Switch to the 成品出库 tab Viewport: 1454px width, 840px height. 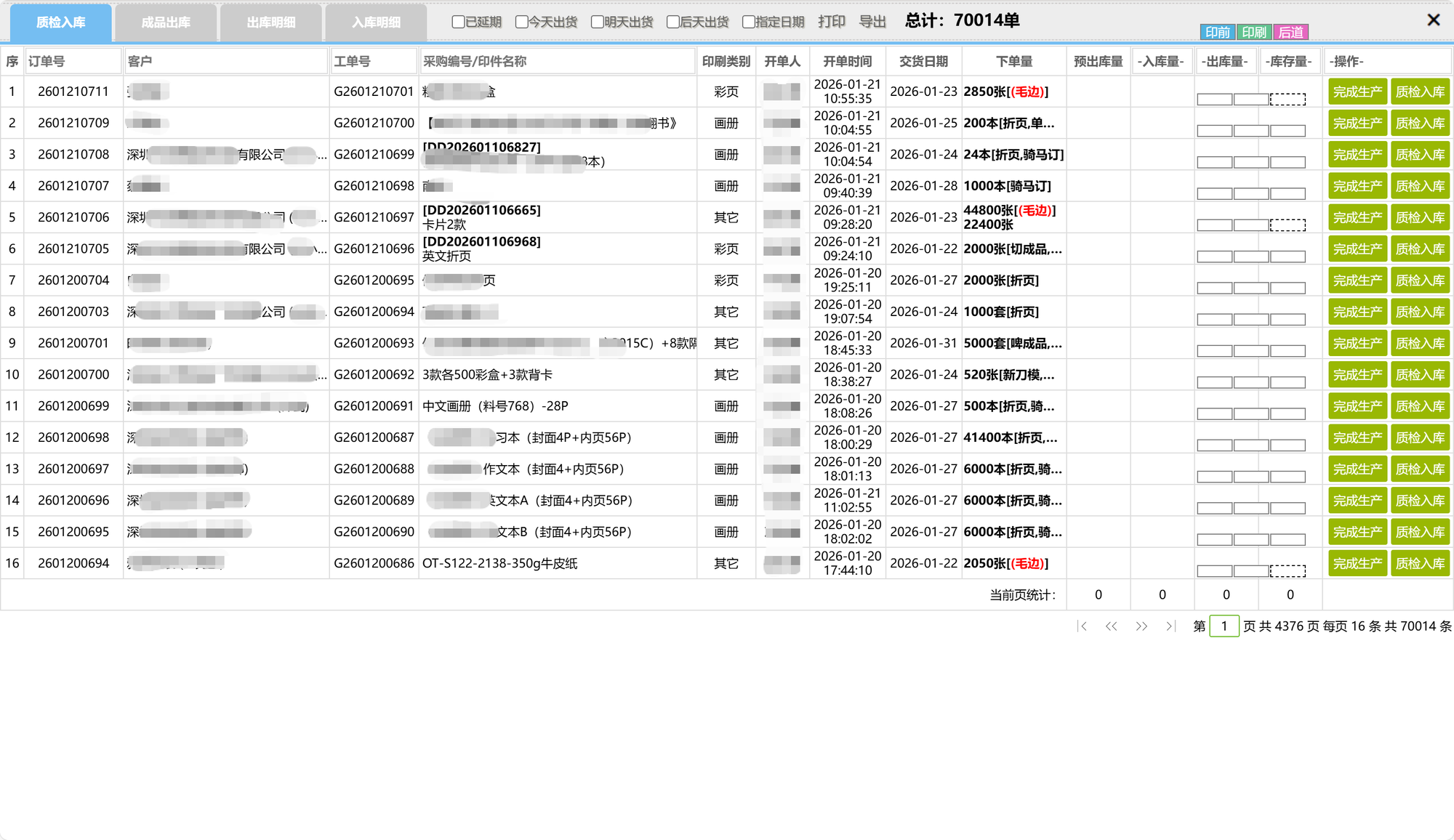tap(166, 23)
